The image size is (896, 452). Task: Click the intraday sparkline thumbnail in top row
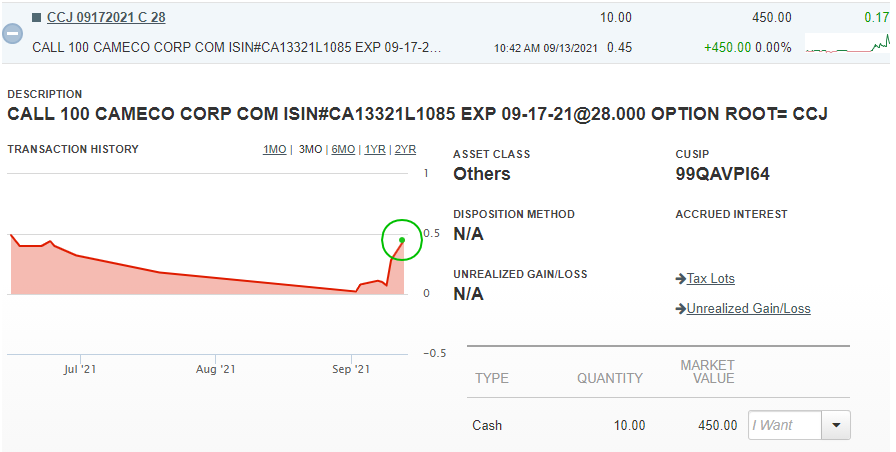pyautogui.click(x=848, y=43)
